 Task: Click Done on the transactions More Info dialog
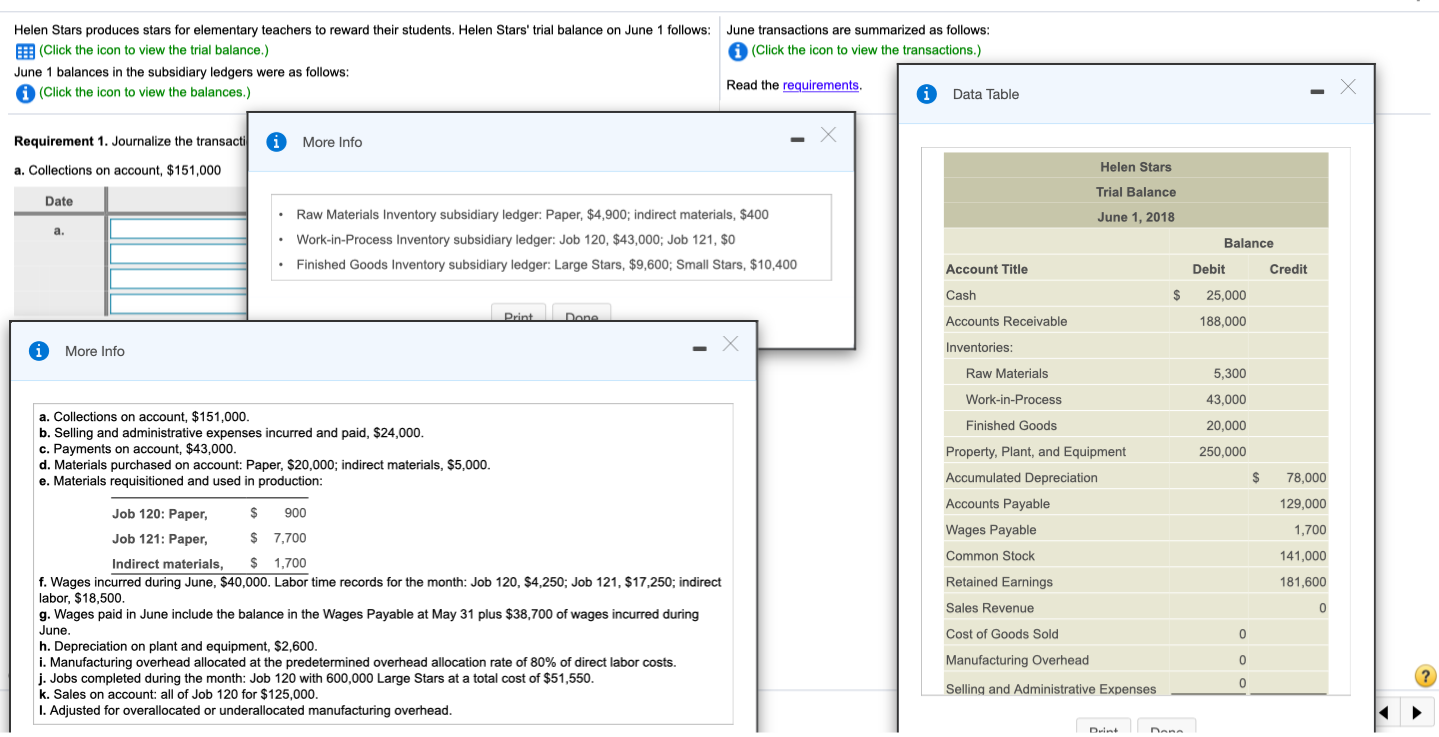[x=581, y=315]
